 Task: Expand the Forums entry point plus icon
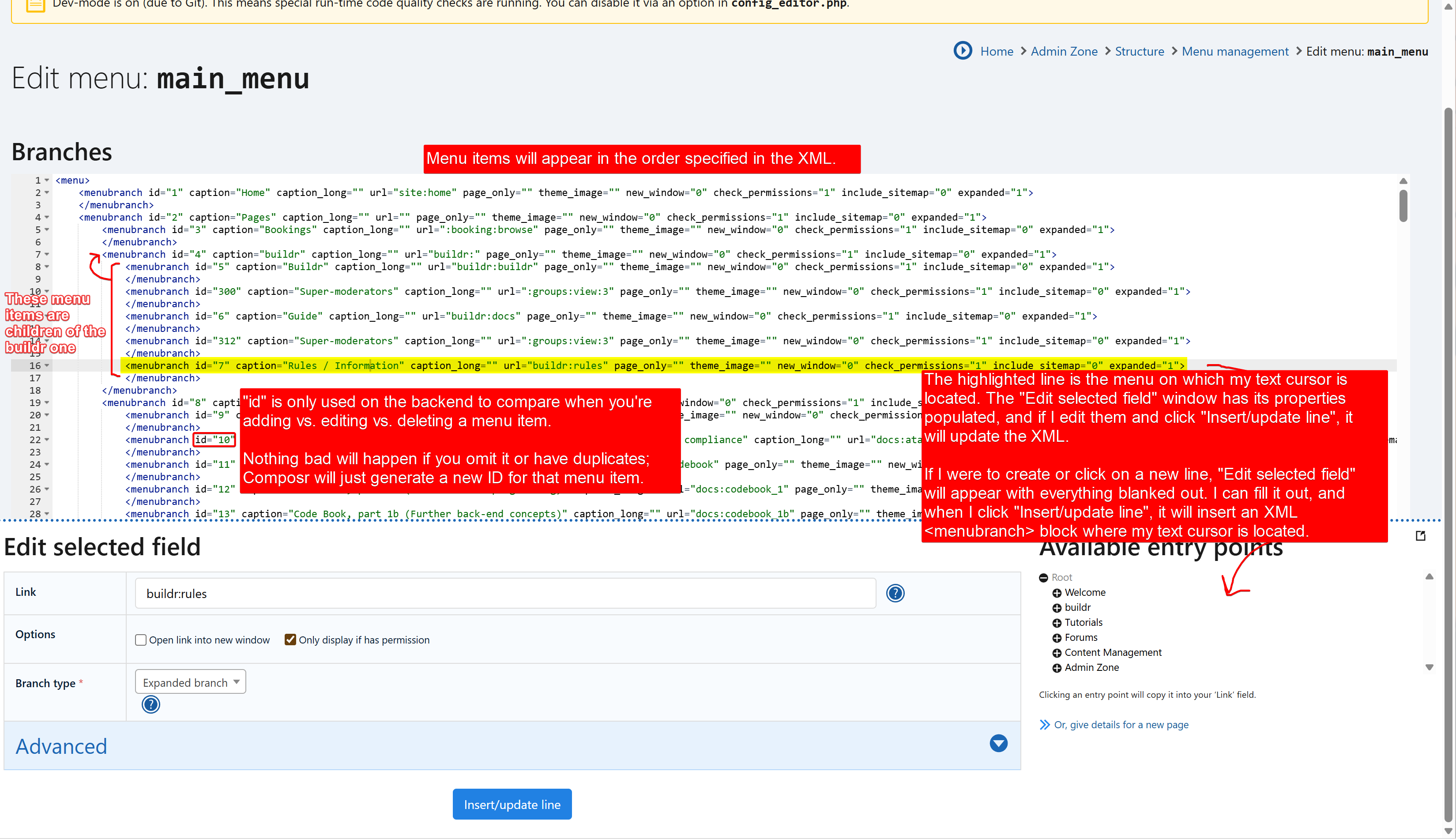tap(1057, 638)
